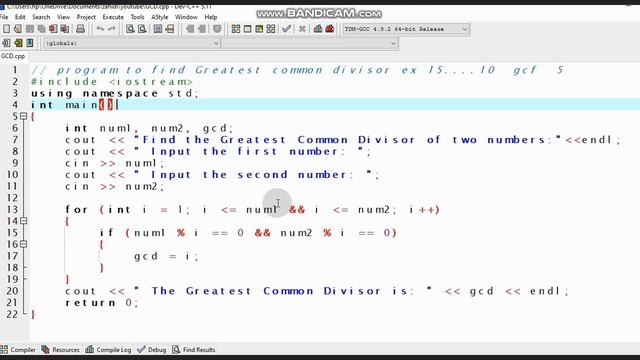Collapse the for loop fold at line 14

pyautogui.click(x=24, y=221)
